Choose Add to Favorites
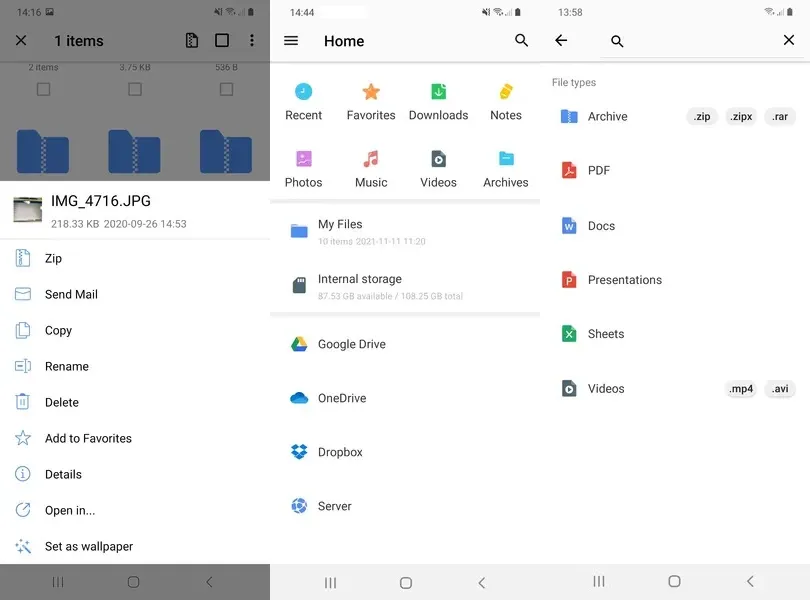 [135, 438]
